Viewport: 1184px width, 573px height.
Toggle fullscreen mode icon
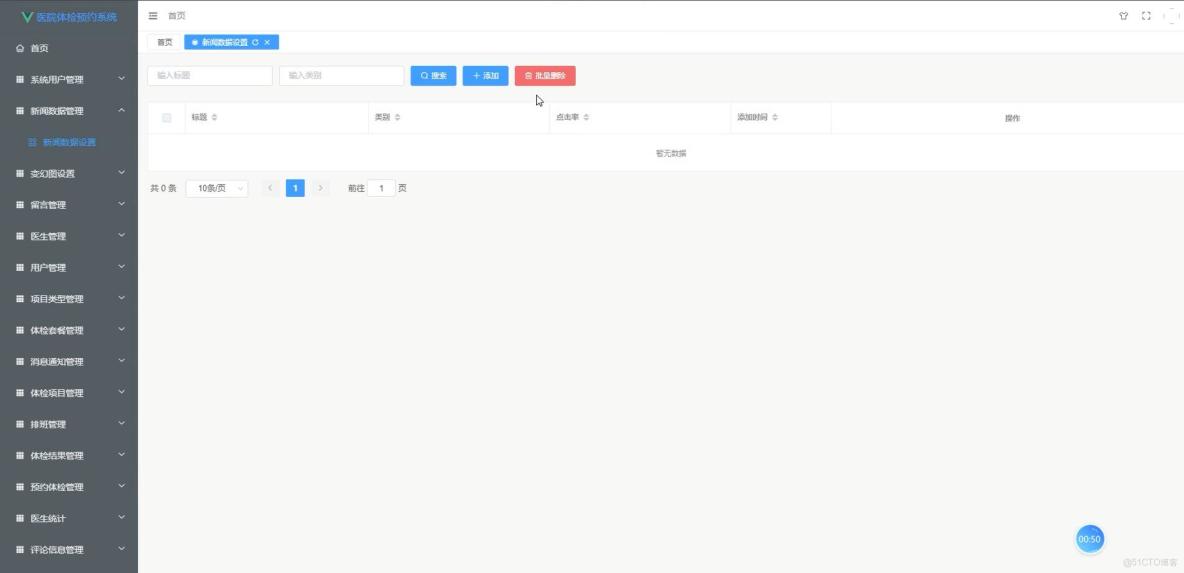point(1146,15)
